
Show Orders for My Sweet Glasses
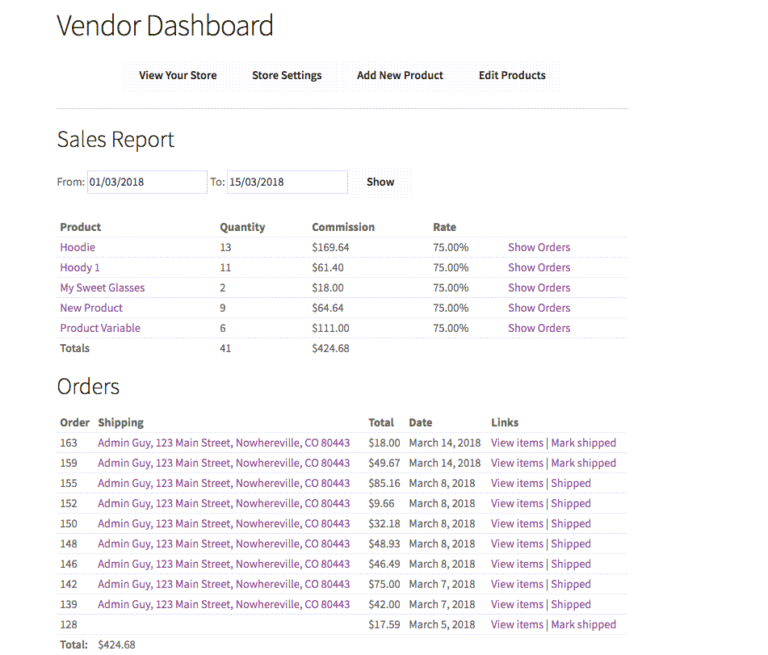[539, 288]
